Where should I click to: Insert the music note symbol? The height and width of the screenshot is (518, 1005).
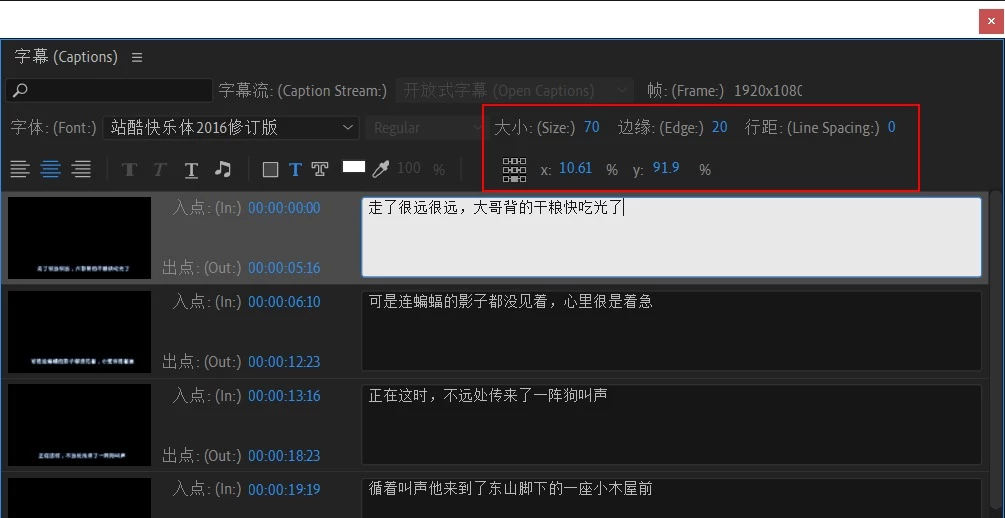click(222, 169)
